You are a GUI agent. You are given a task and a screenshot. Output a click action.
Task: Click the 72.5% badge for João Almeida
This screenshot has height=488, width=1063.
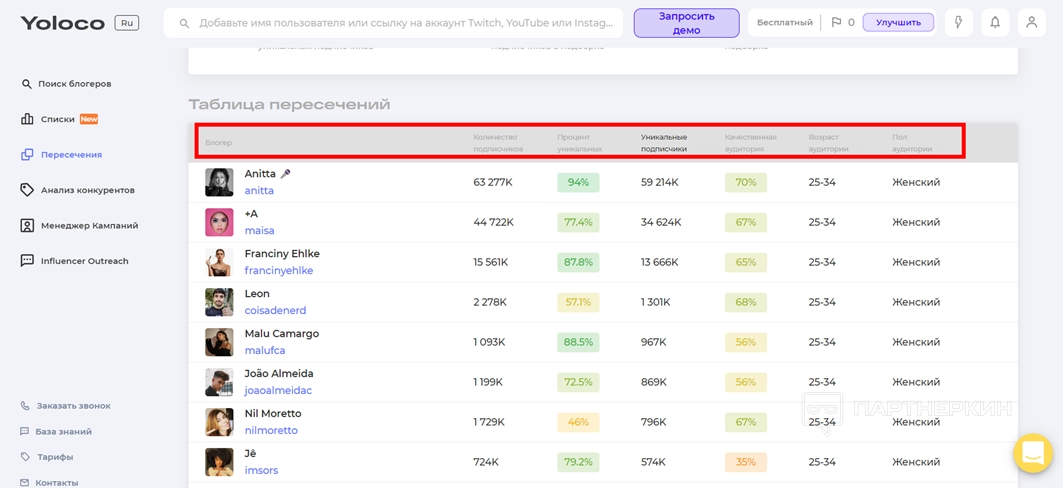pyautogui.click(x=578, y=382)
